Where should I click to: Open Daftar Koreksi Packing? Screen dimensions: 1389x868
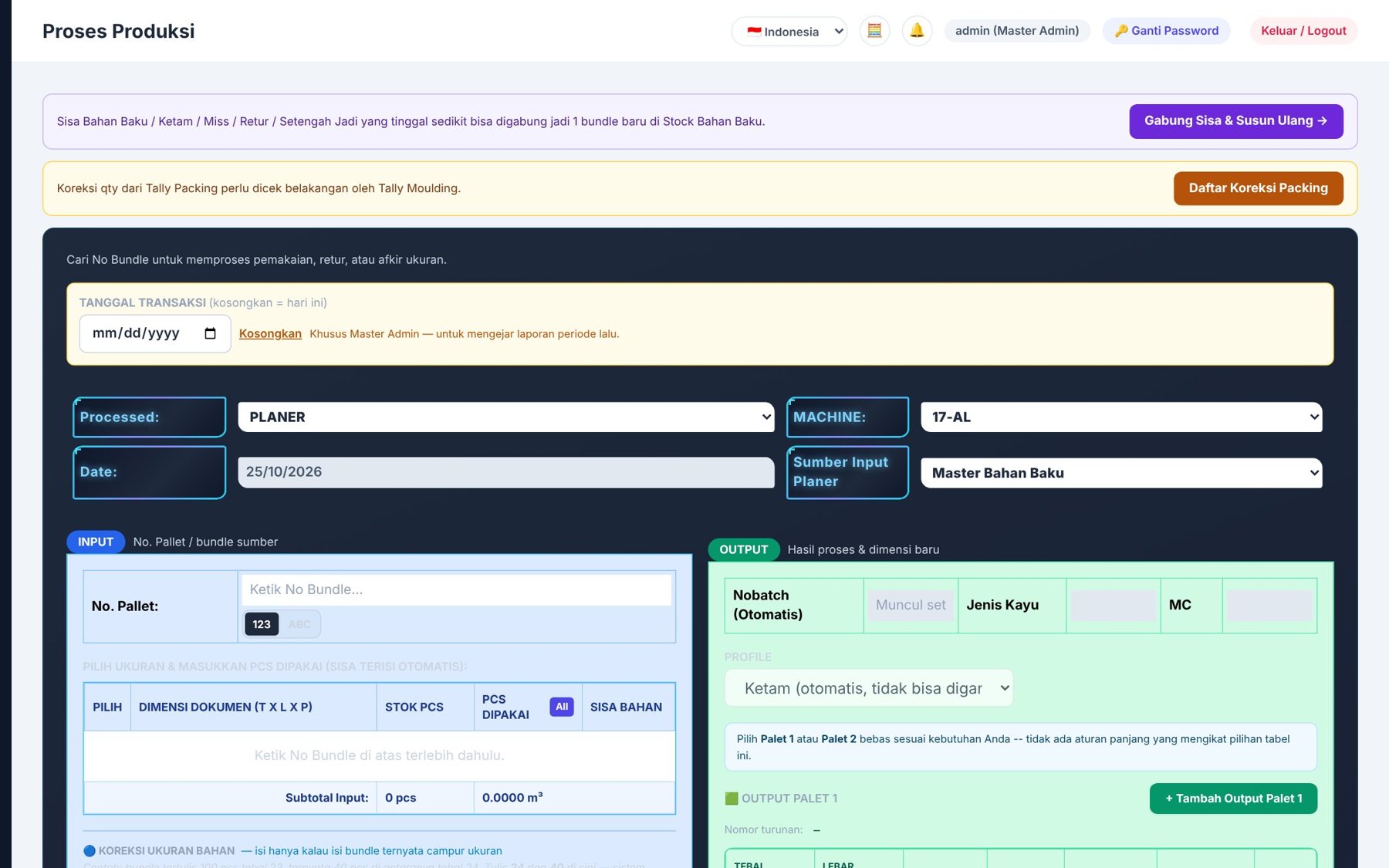click(1259, 188)
